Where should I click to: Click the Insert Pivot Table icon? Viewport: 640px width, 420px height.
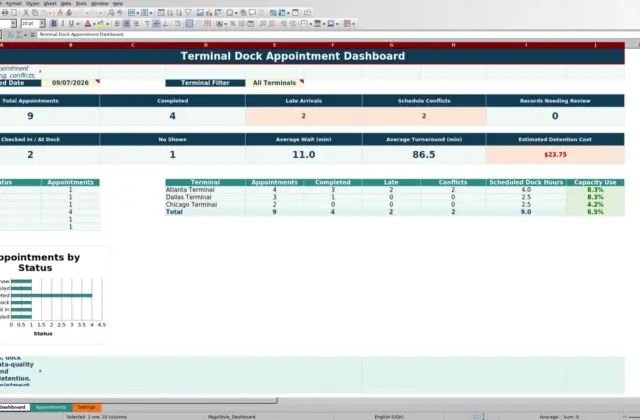click(218, 13)
